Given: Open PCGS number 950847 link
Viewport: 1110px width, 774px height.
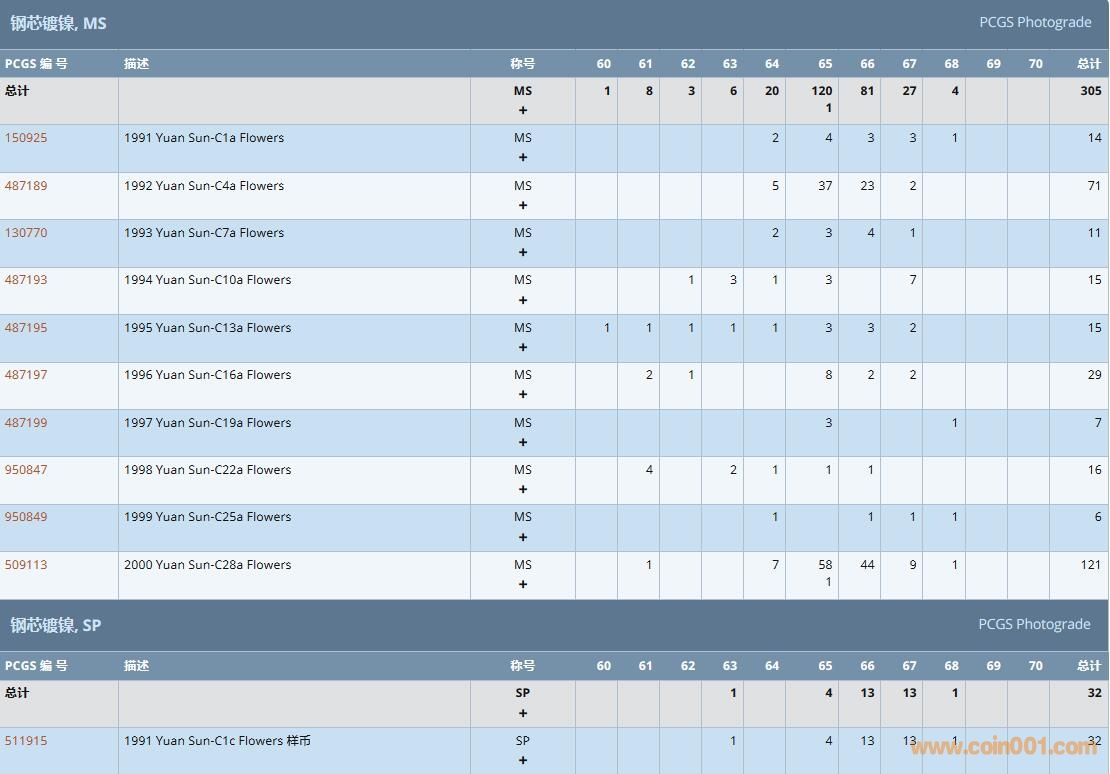Looking at the screenshot, I should 26,470.
